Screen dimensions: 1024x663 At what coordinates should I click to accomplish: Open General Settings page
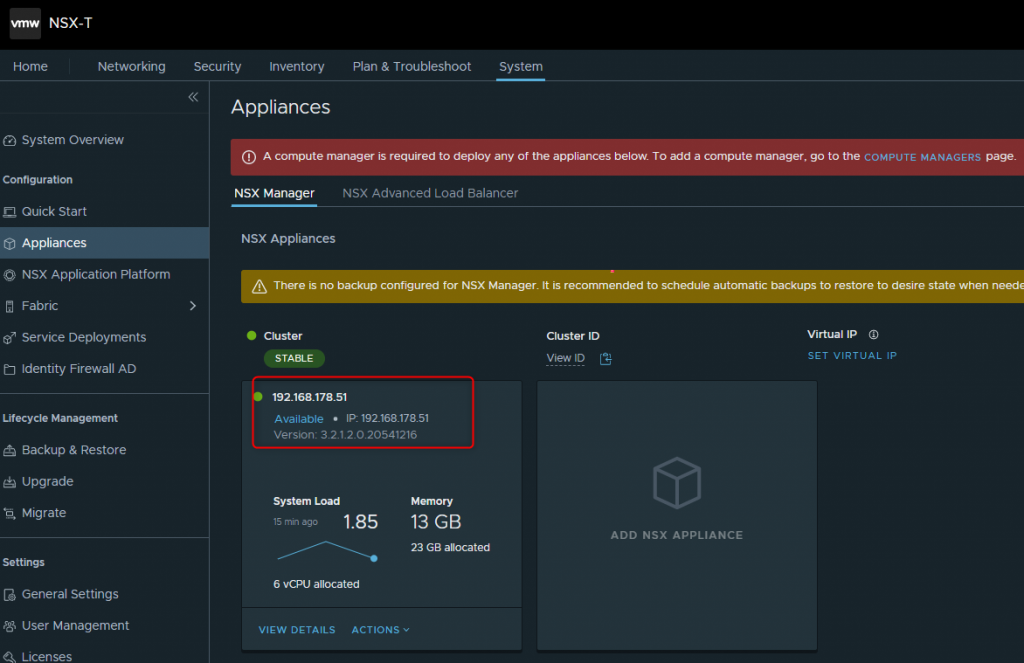(70, 594)
